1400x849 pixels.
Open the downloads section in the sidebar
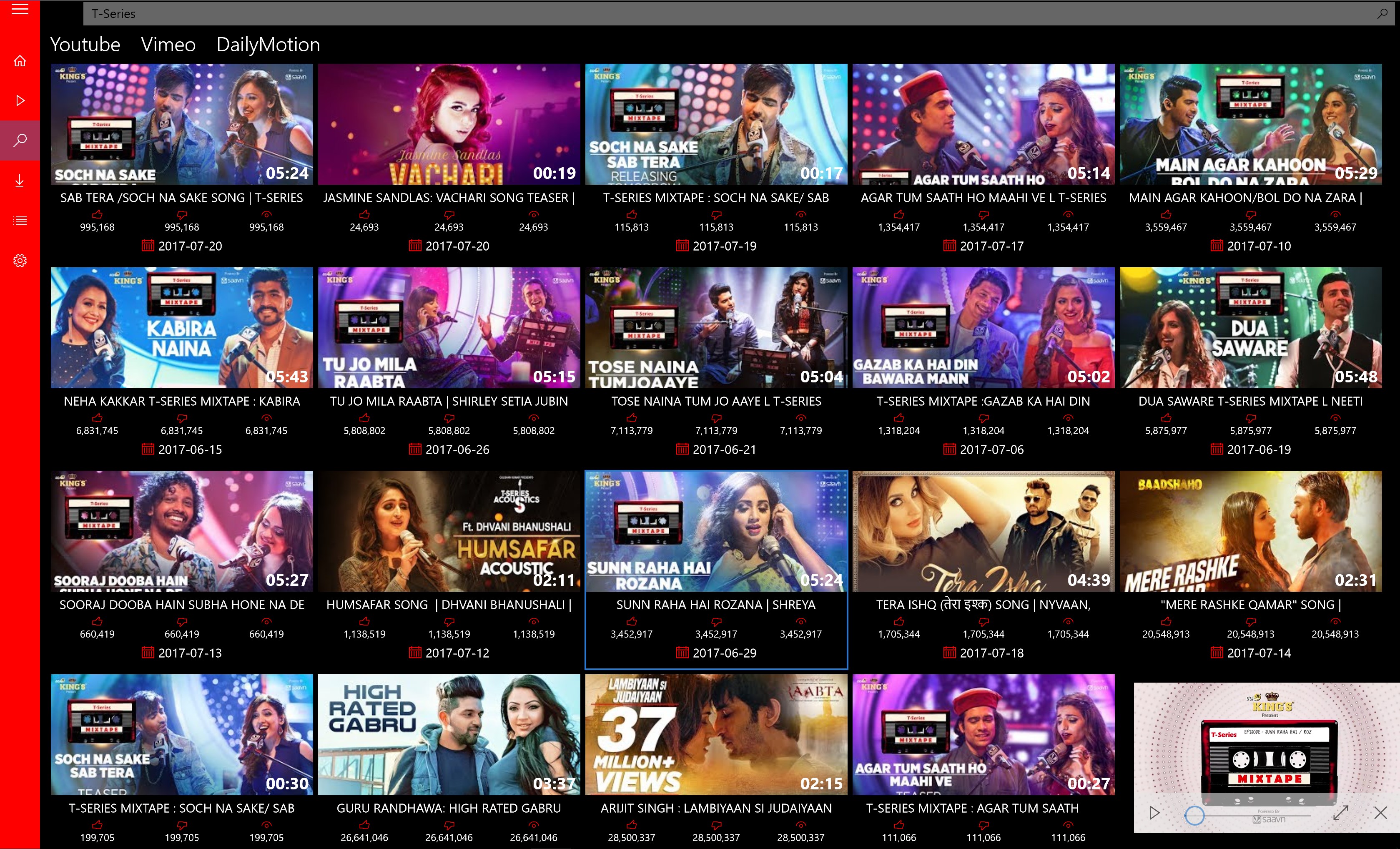[20, 181]
